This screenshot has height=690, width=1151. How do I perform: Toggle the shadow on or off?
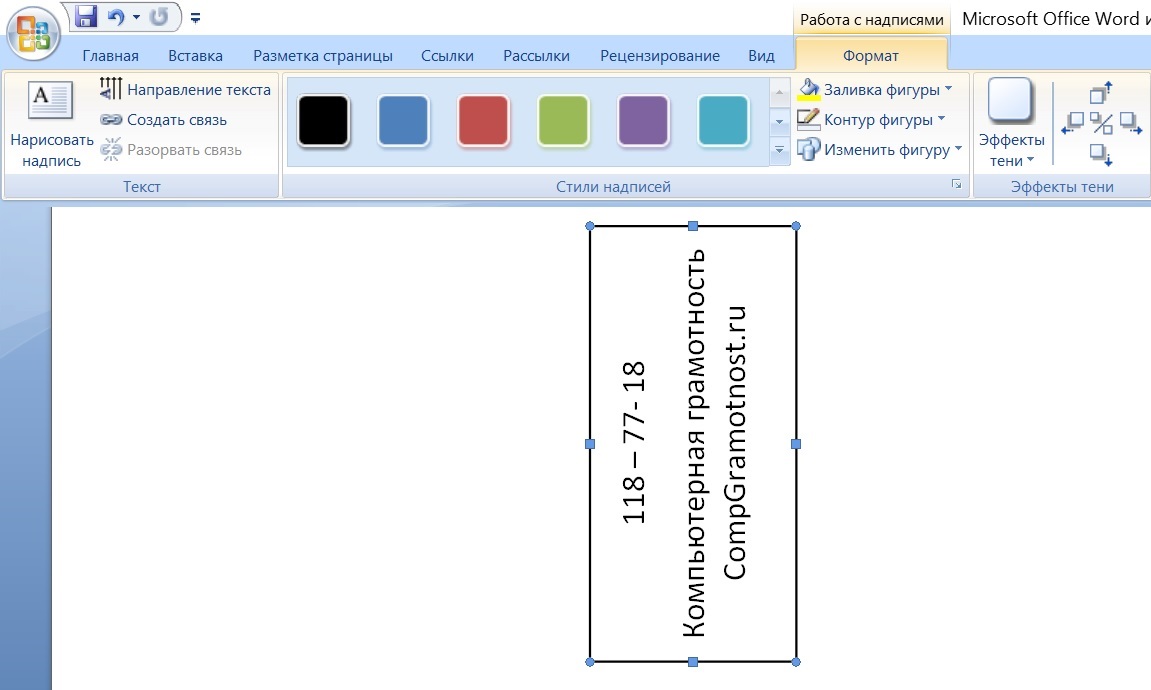click(1101, 123)
